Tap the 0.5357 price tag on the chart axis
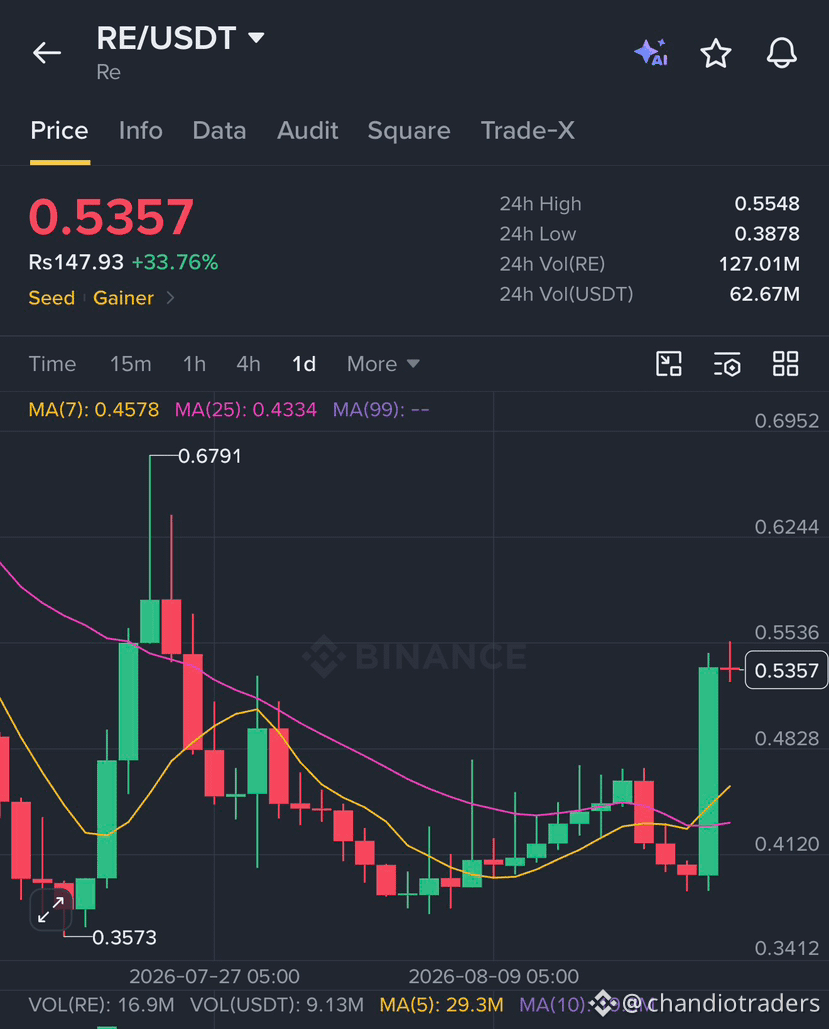829x1029 pixels. coord(786,670)
